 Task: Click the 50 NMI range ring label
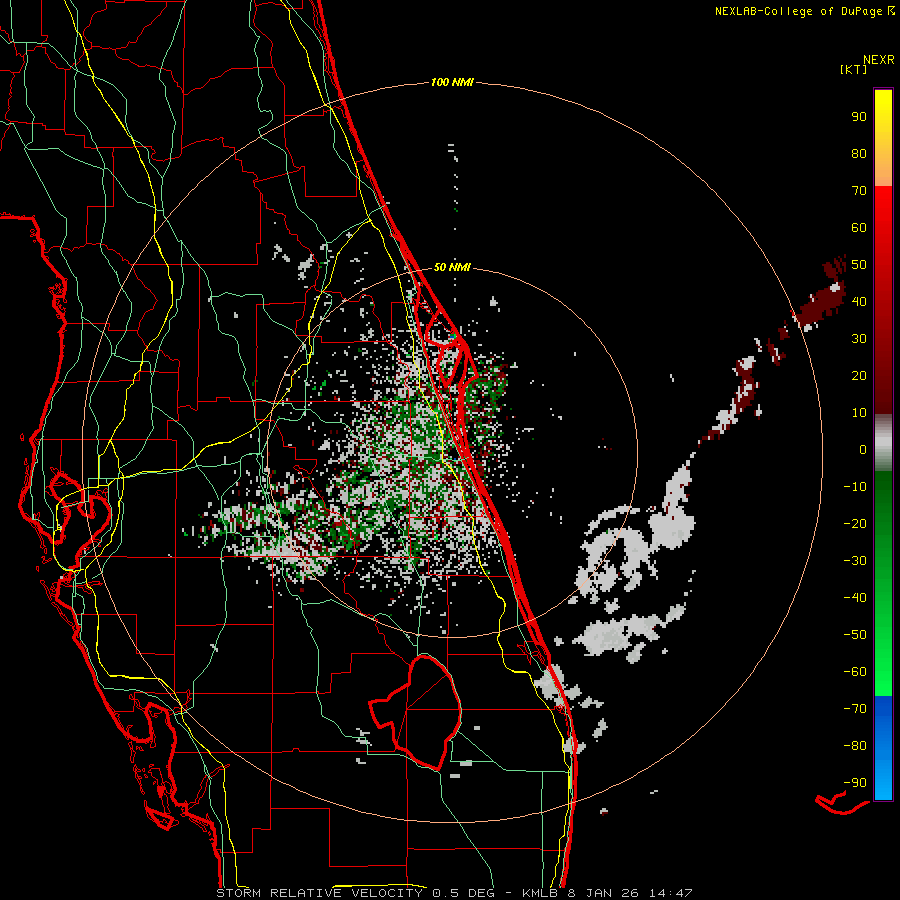[x=452, y=267]
